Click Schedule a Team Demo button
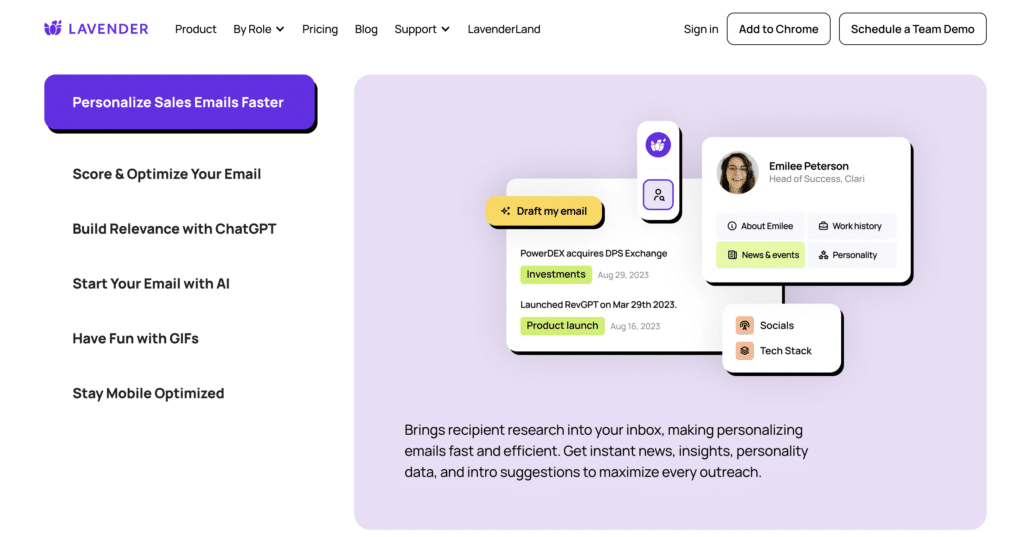 point(912,29)
